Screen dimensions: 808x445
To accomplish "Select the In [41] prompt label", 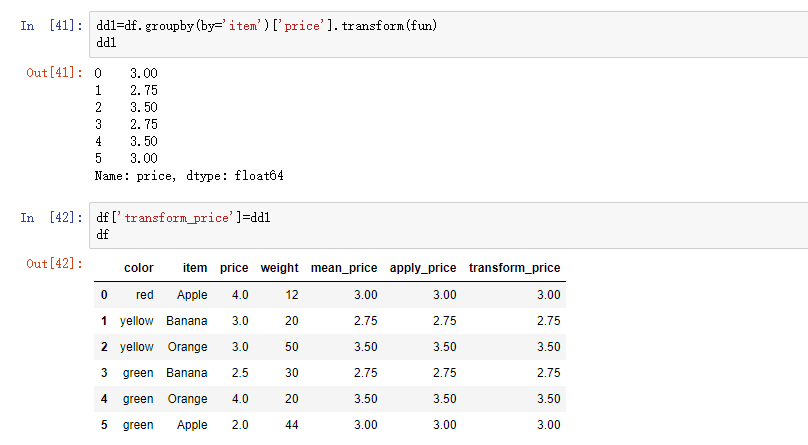I will tap(52, 26).
